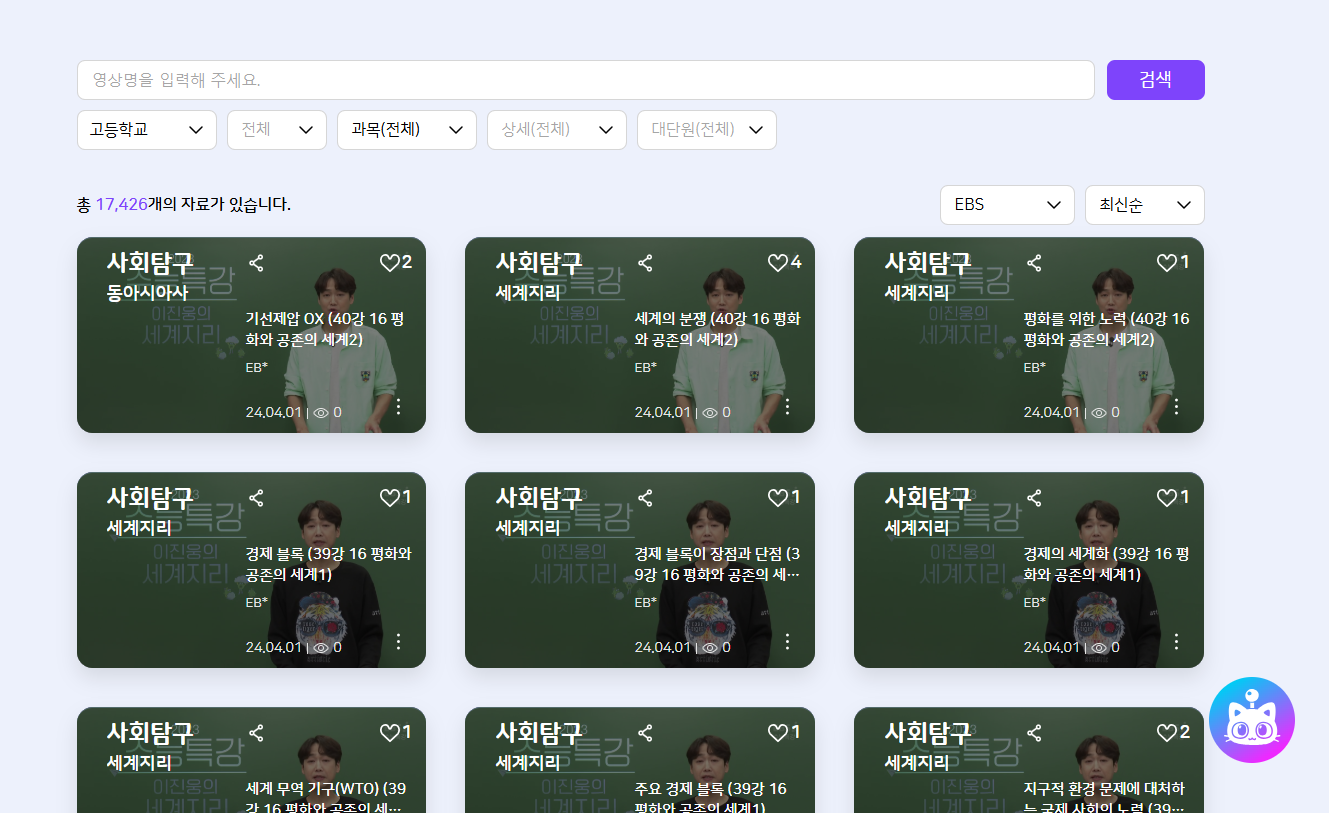The image size is (1329, 813).
Task: Share the 세계 무역 기구(WTO) video
Action: (x=256, y=733)
